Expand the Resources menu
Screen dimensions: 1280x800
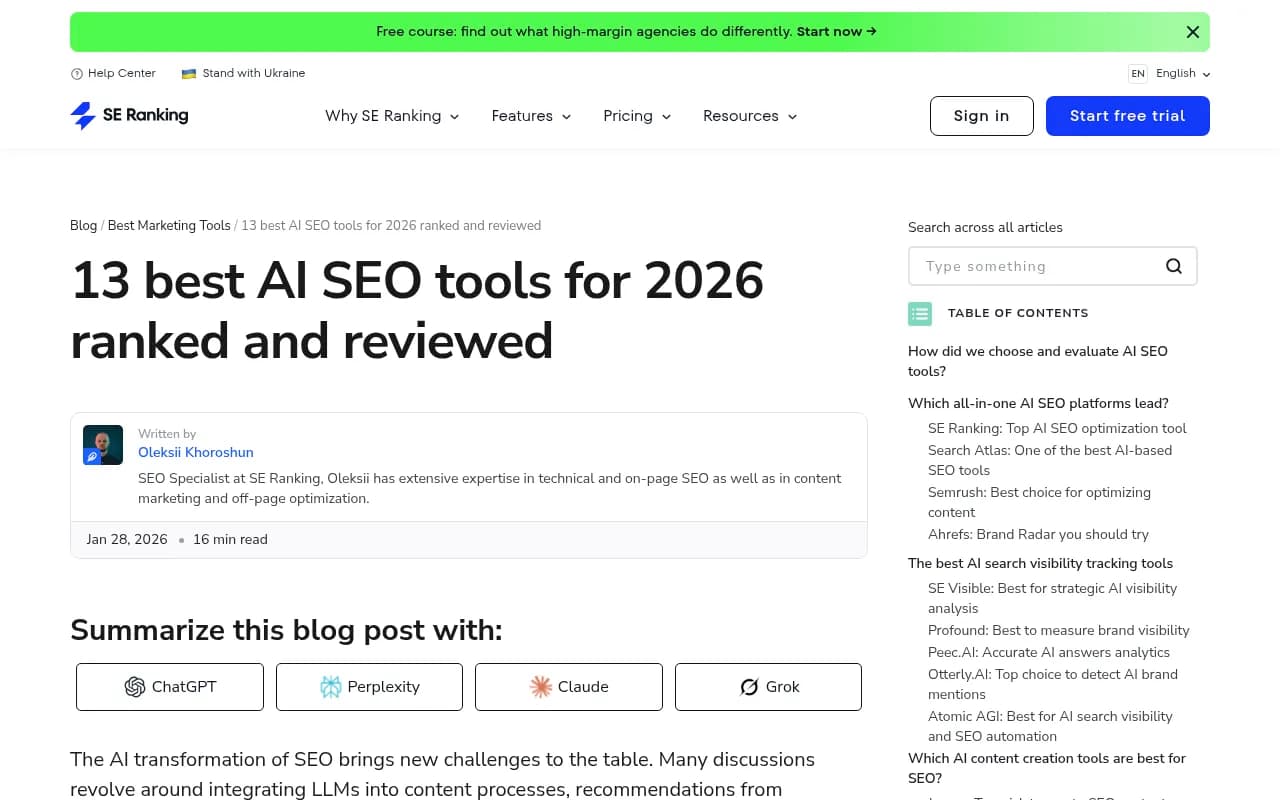[750, 116]
